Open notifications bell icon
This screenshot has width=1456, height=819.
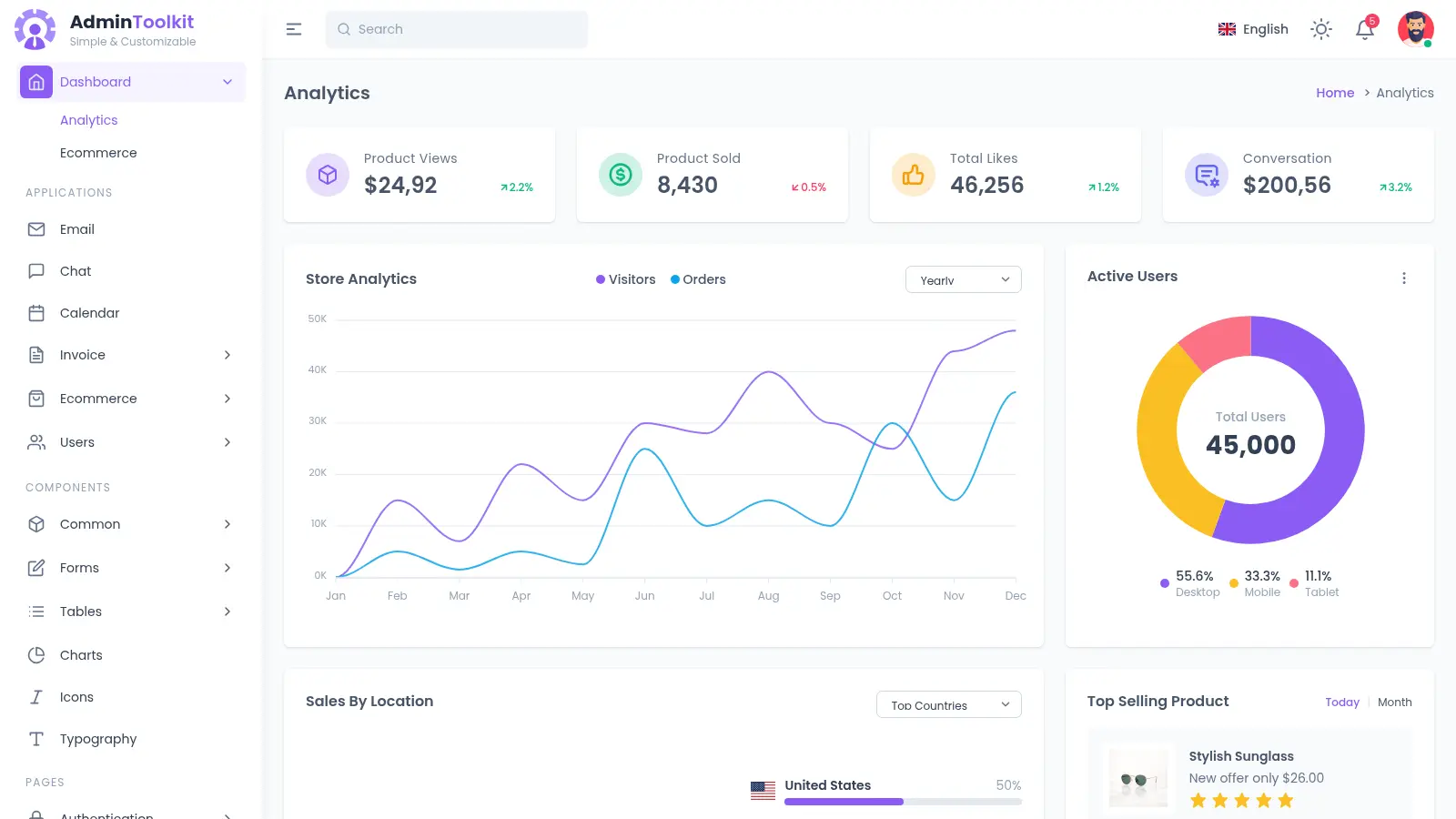tap(1365, 29)
